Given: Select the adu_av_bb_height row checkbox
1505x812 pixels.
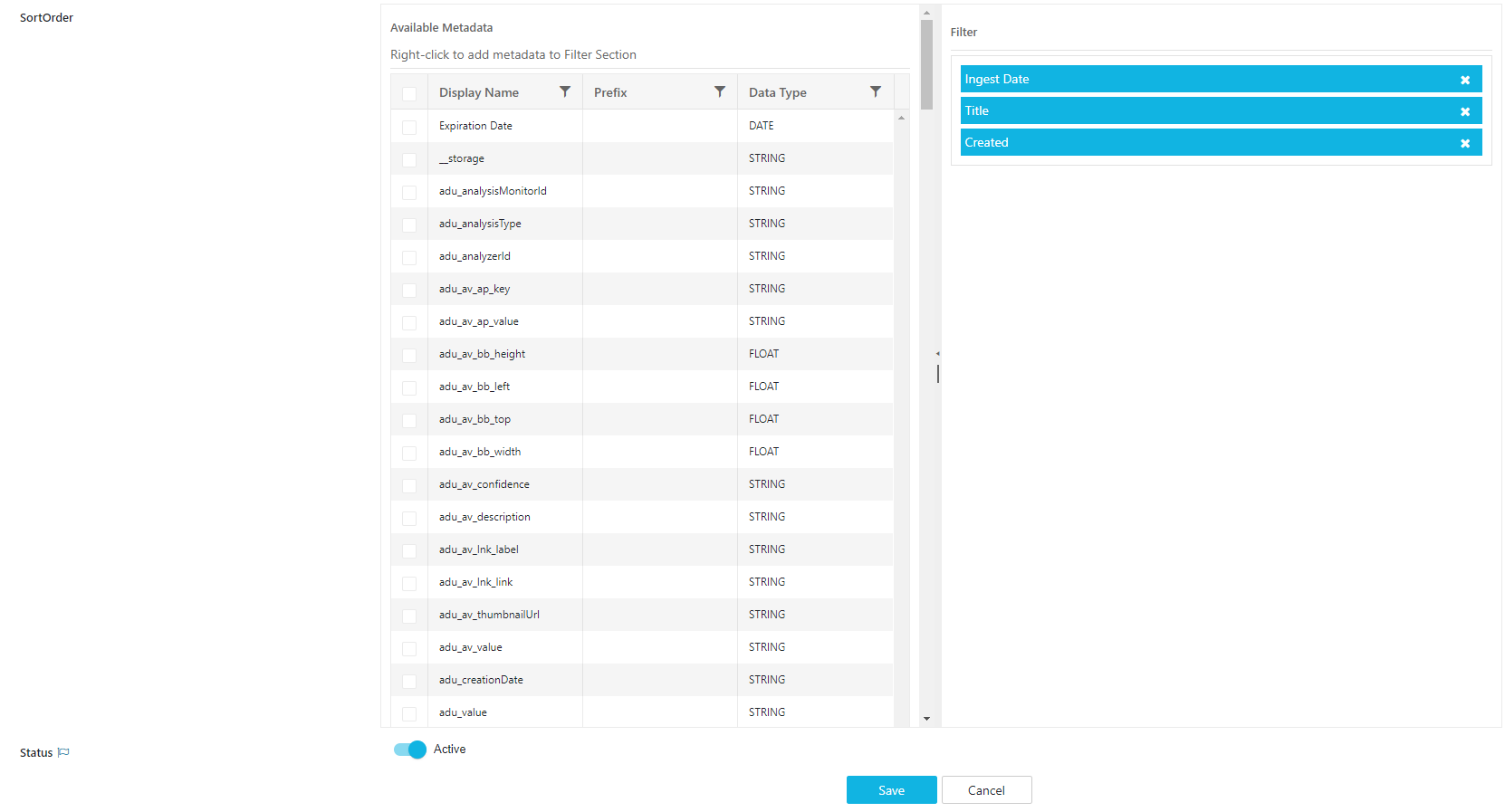Looking at the screenshot, I should tap(409, 356).
